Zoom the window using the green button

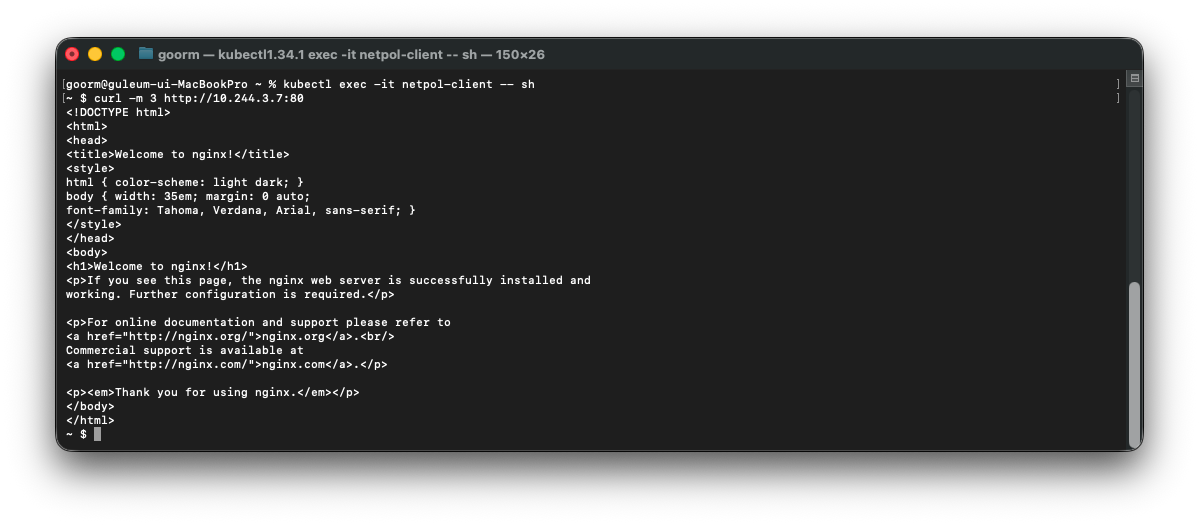coord(118,54)
